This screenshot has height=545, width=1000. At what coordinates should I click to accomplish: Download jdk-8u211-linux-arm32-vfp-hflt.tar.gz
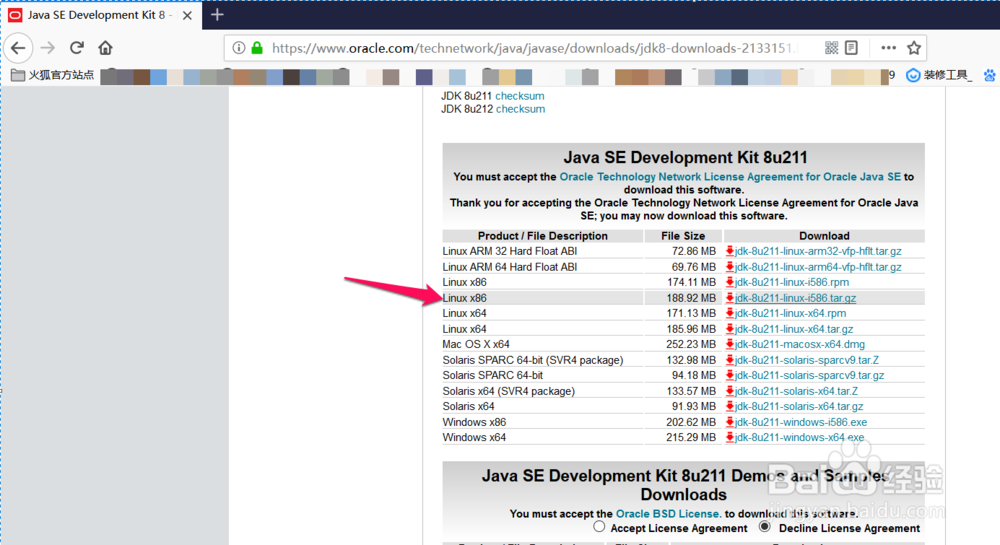click(x=818, y=251)
